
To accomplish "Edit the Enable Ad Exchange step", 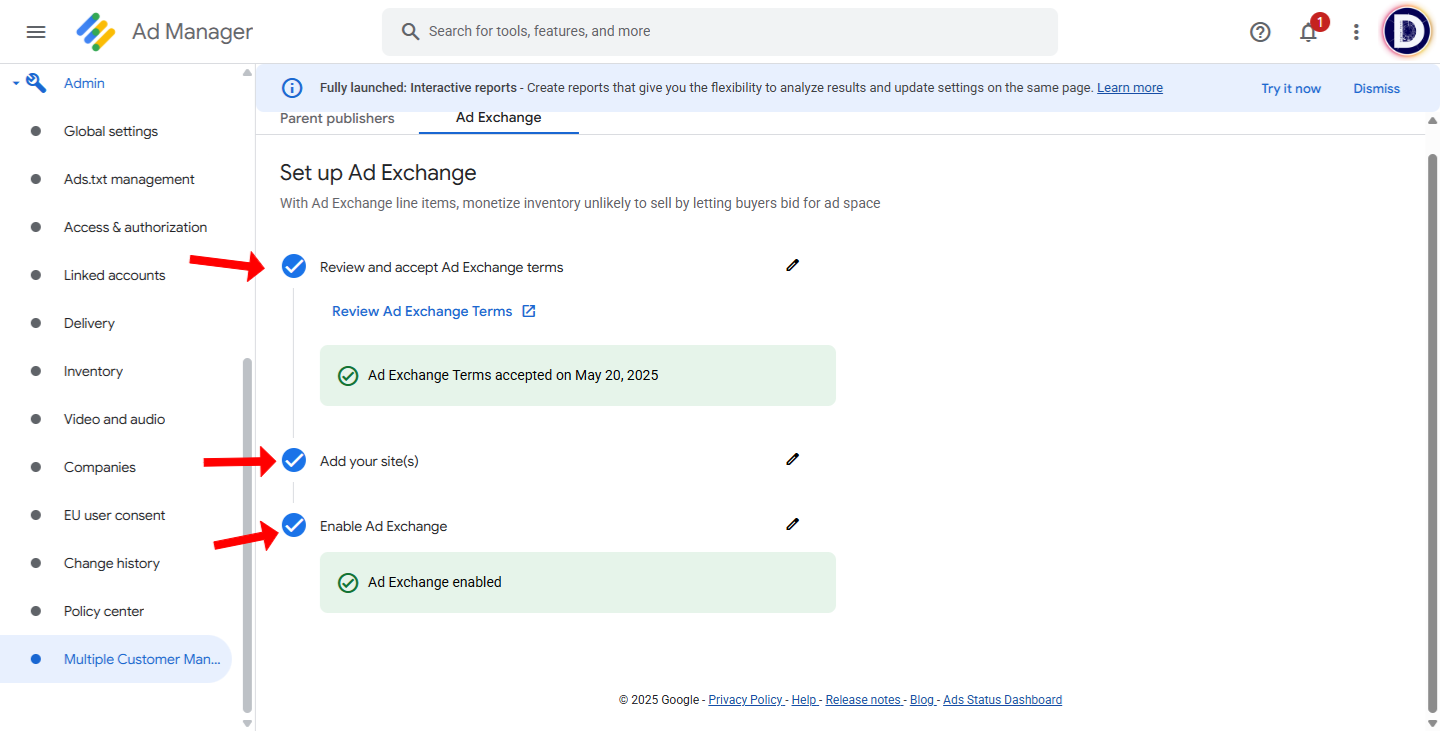I will [793, 524].
